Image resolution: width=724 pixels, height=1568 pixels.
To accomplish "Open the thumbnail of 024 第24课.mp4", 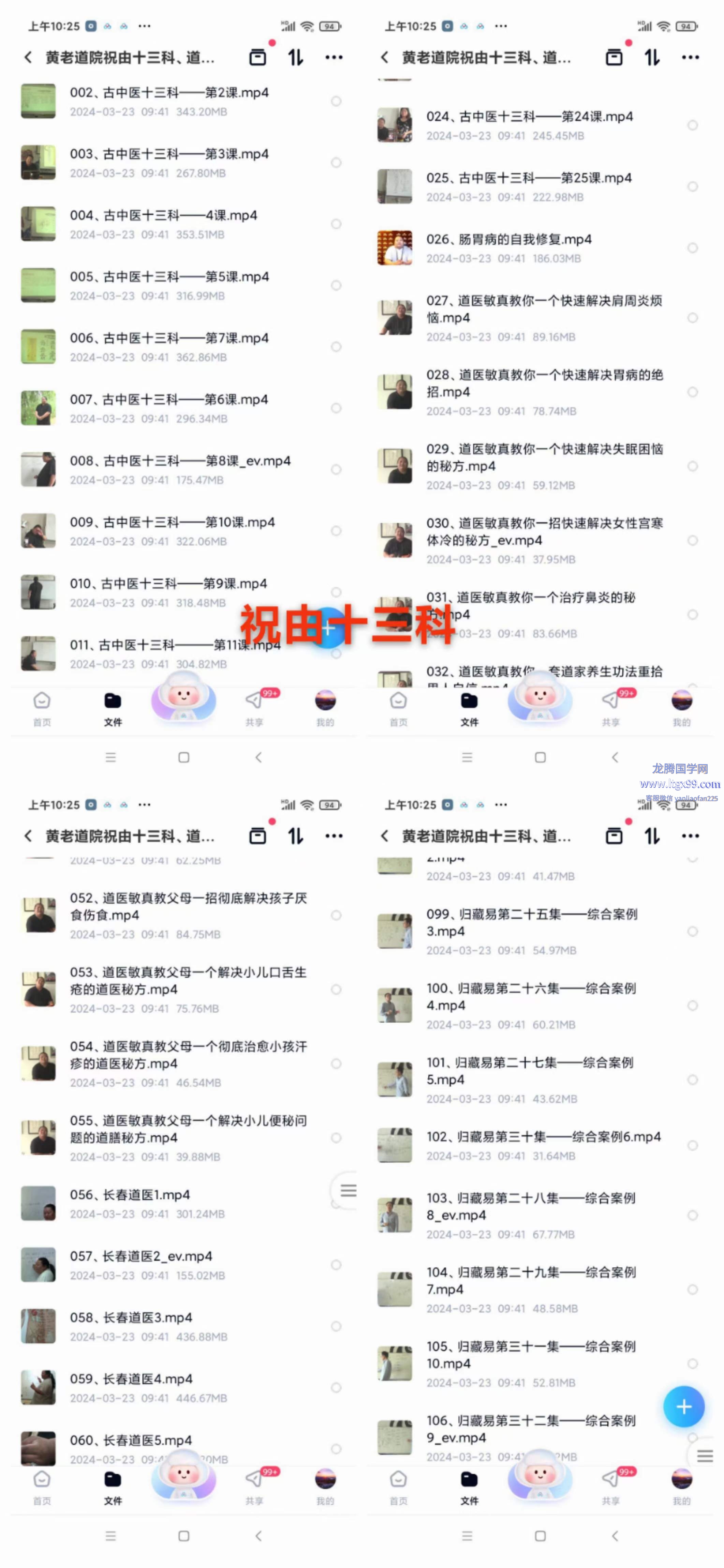I will click(x=395, y=125).
